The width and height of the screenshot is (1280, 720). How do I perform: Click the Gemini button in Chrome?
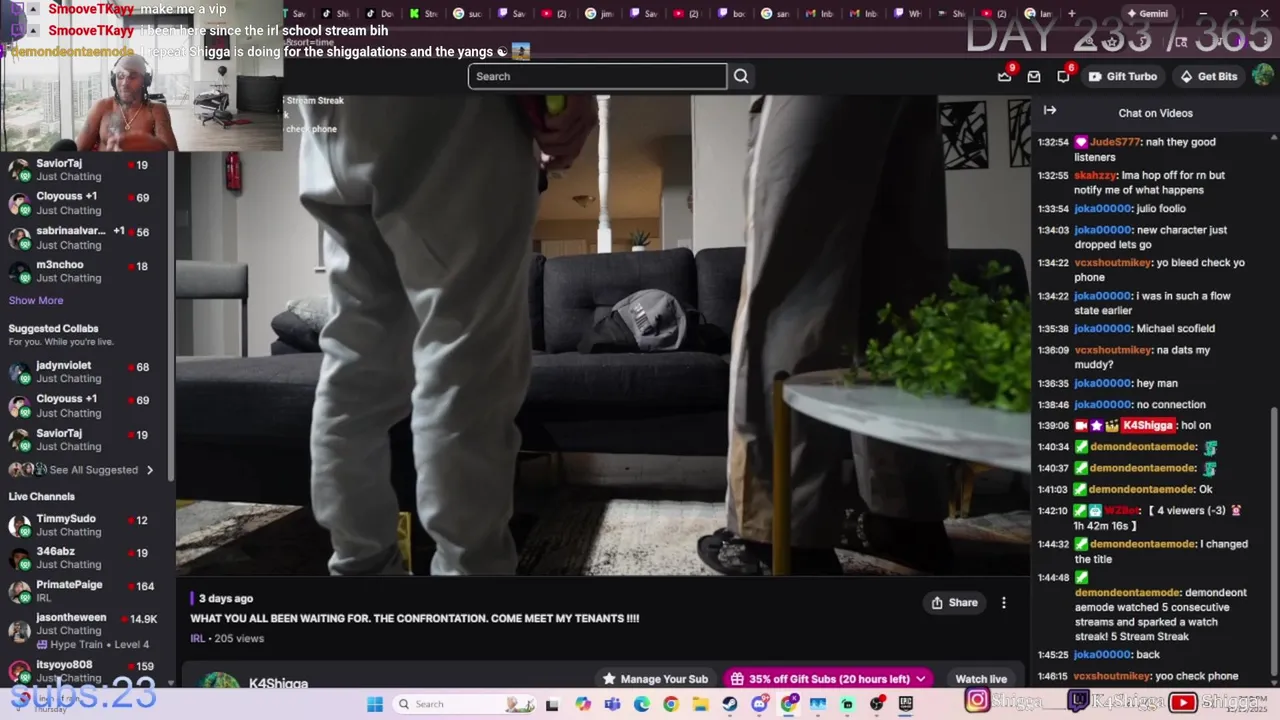click(x=1146, y=14)
